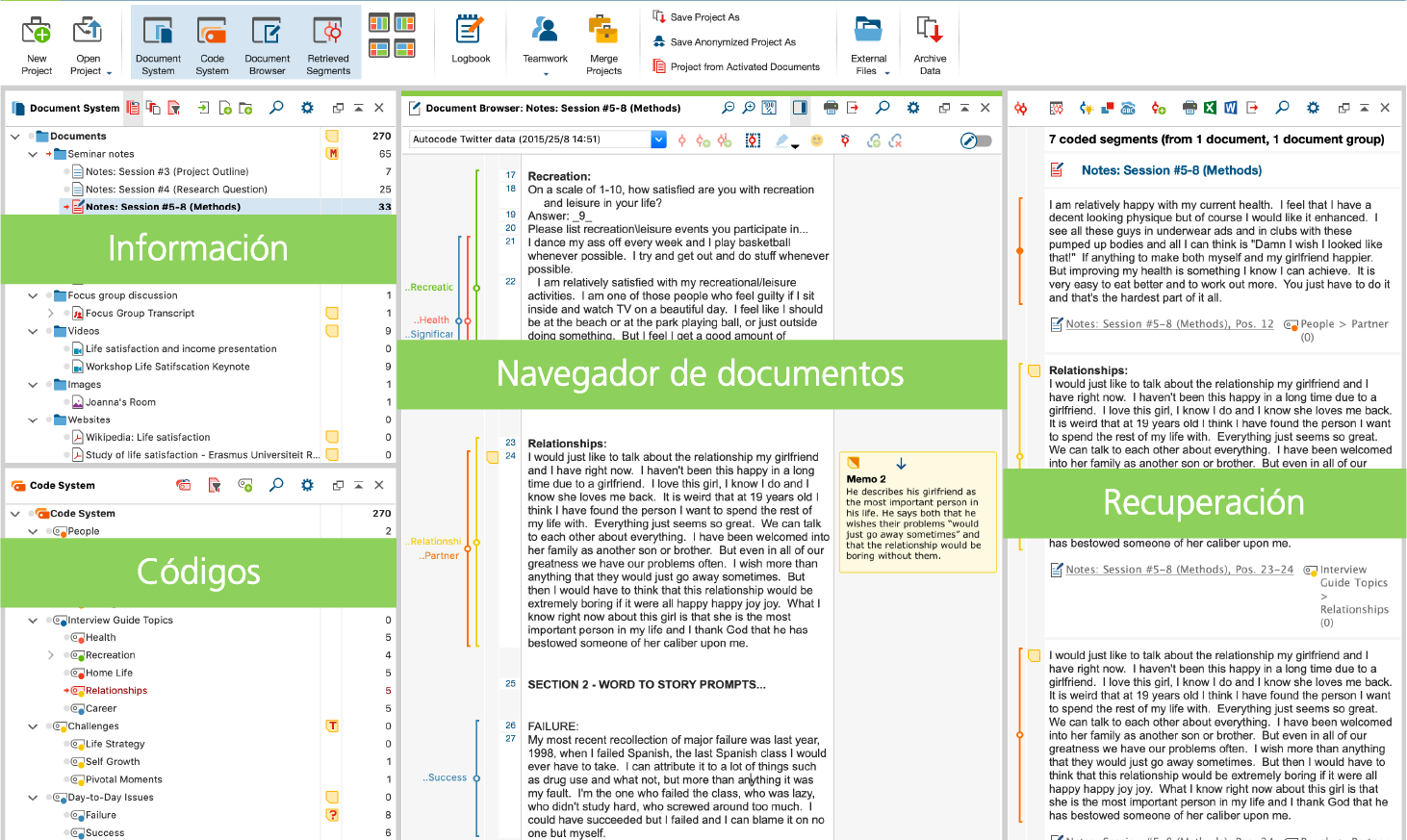
Task: Open search in the Document System panel
Action: click(x=276, y=108)
